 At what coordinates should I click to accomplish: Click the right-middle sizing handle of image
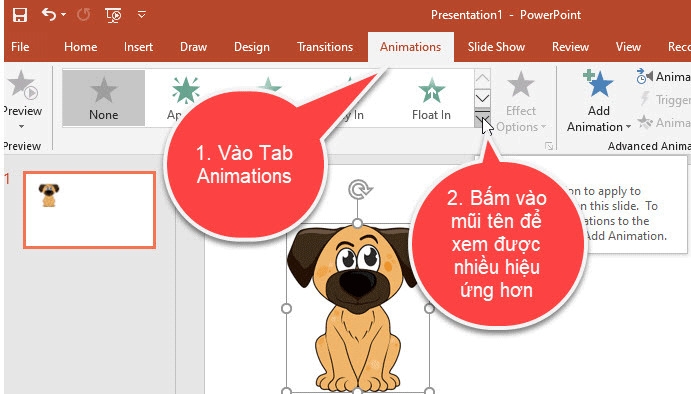click(430, 308)
